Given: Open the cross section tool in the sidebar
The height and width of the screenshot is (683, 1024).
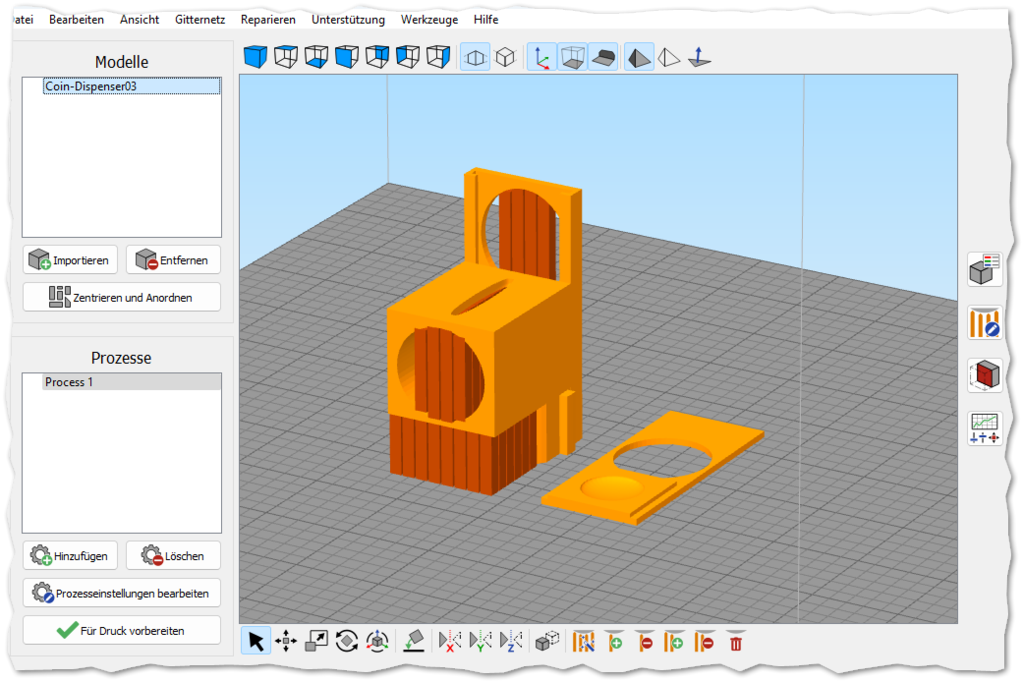Looking at the screenshot, I should [985, 374].
